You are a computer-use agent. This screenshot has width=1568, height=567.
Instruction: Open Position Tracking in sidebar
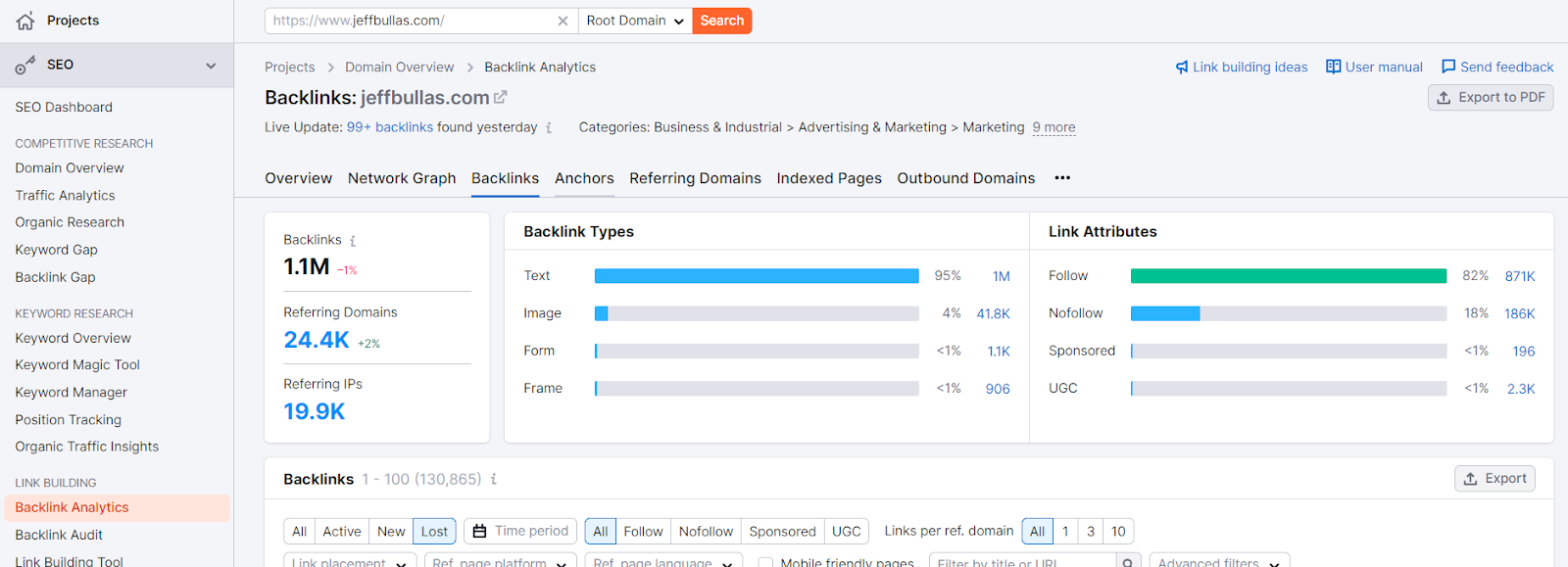(x=68, y=419)
